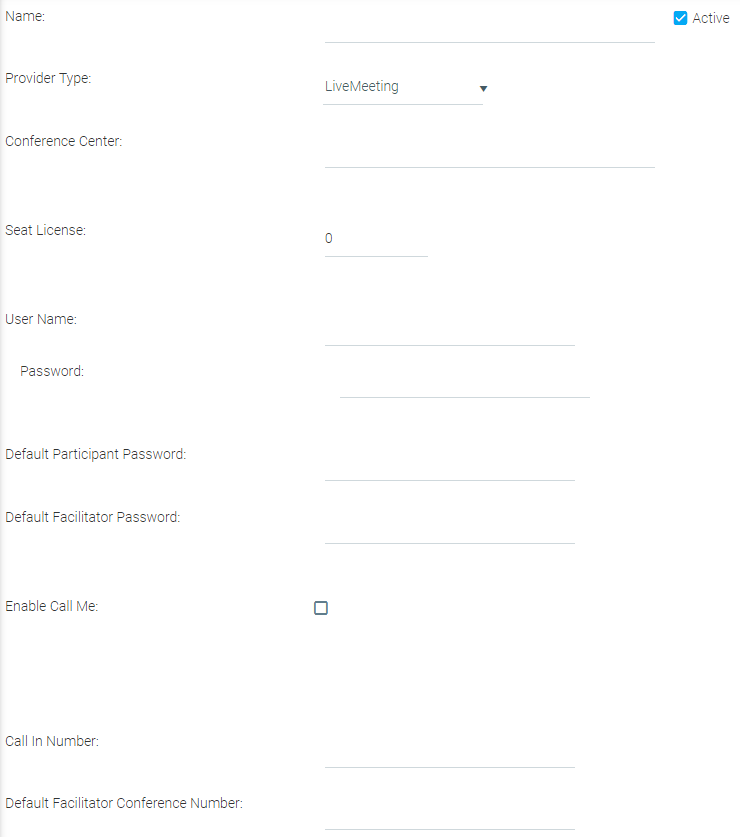The image size is (740, 837).
Task: Click the Seat License number field
Action: pyautogui.click(x=375, y=240)
